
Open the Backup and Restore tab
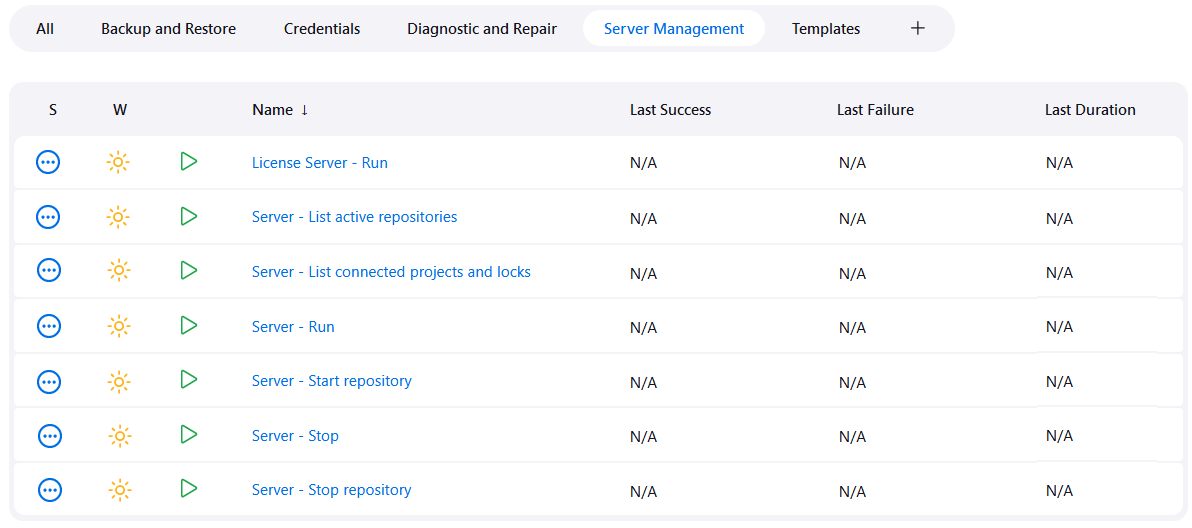click(x=168, y=29)
